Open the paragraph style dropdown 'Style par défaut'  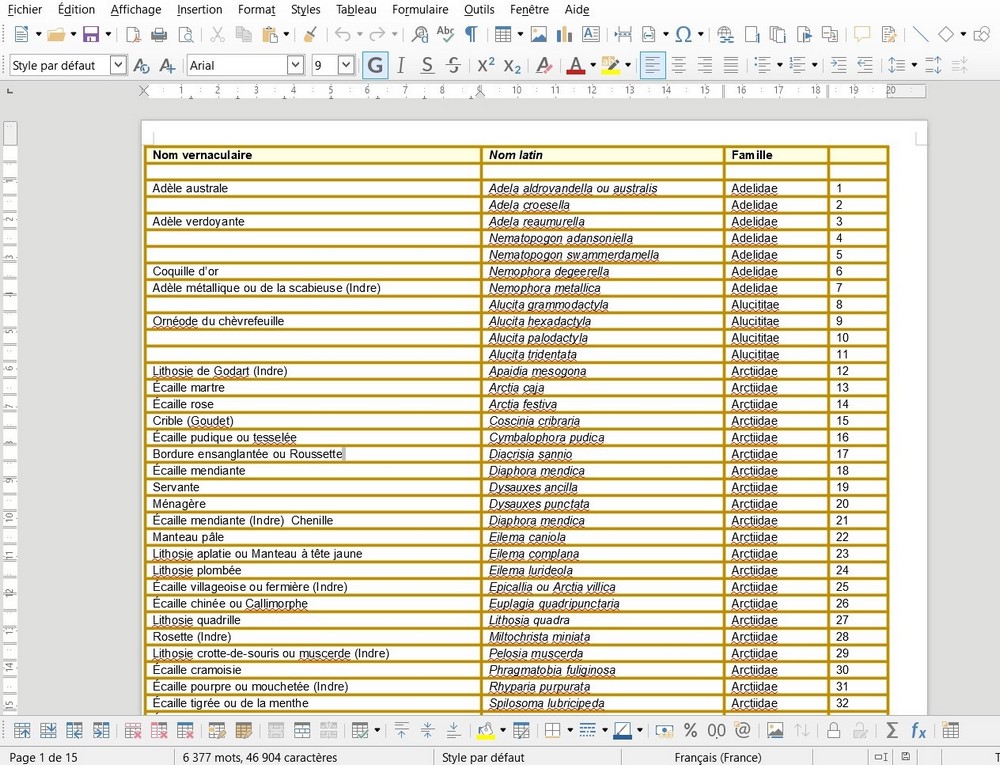click(118, 65)
